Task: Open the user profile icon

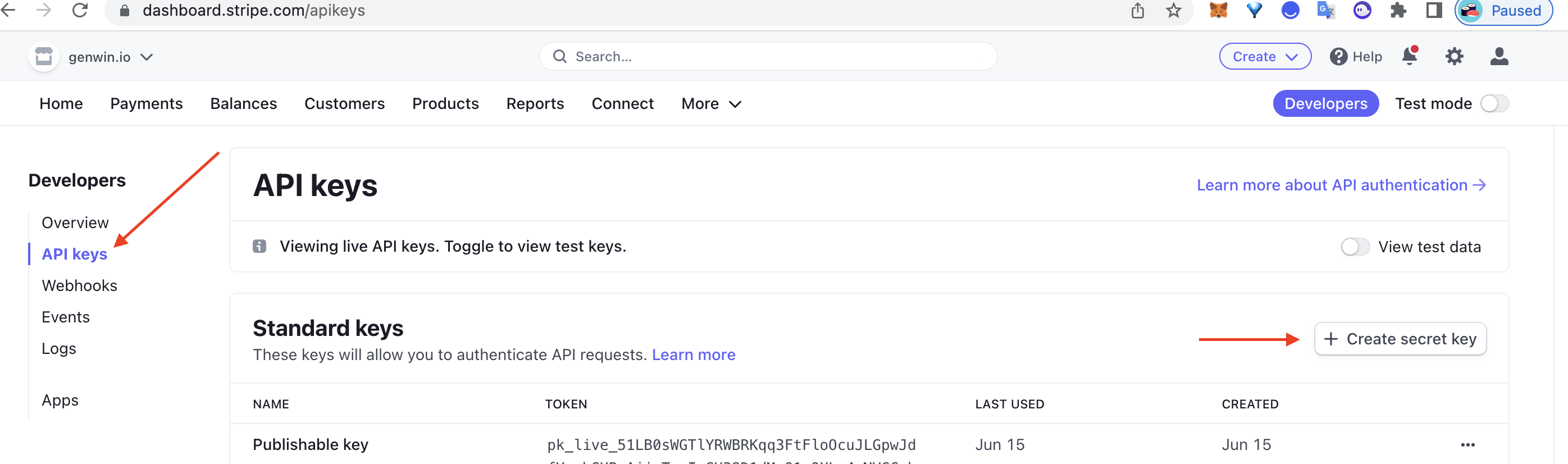Action: (1498, 57)
